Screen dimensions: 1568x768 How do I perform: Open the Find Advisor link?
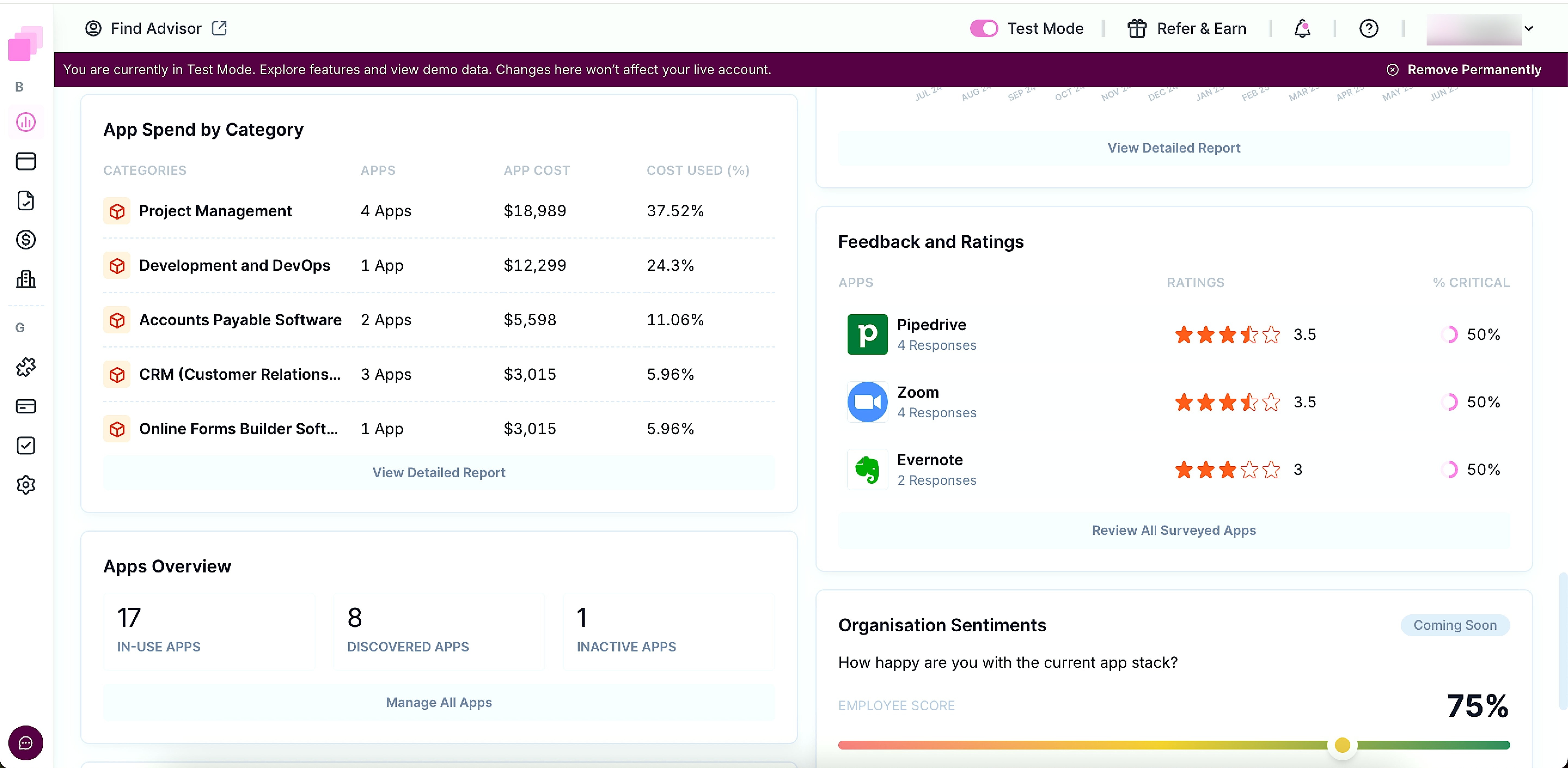click(x=156, y=29)
